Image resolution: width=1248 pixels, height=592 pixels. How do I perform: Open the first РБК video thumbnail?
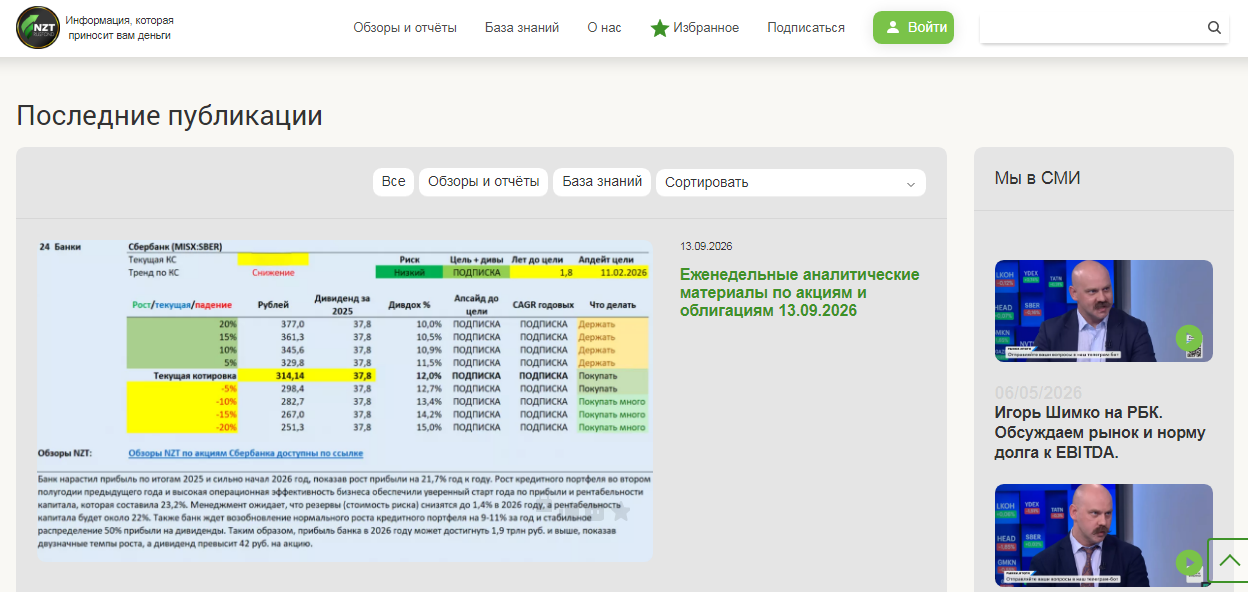[x=1104, y=311]
